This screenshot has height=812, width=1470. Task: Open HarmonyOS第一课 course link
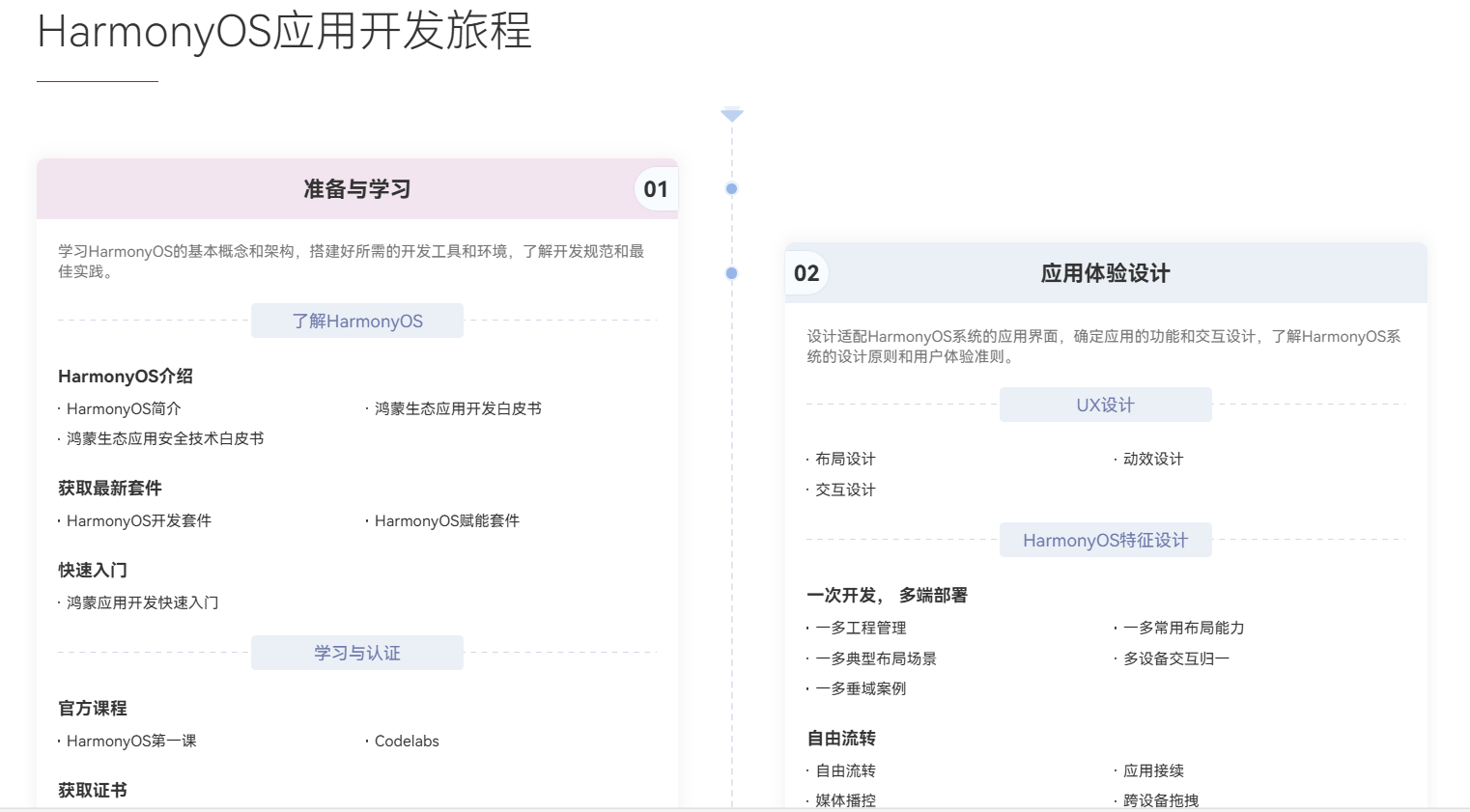[x=131, y=742]
